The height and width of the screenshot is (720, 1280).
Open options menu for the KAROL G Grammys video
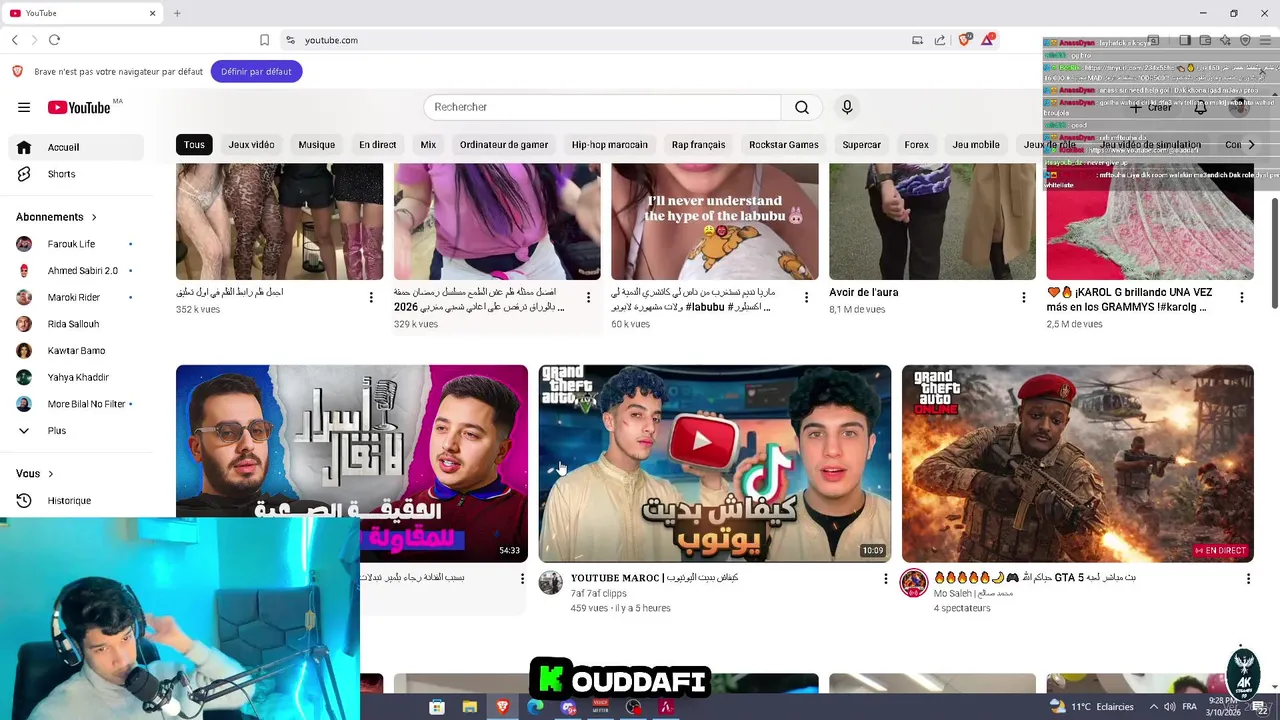1242,297
